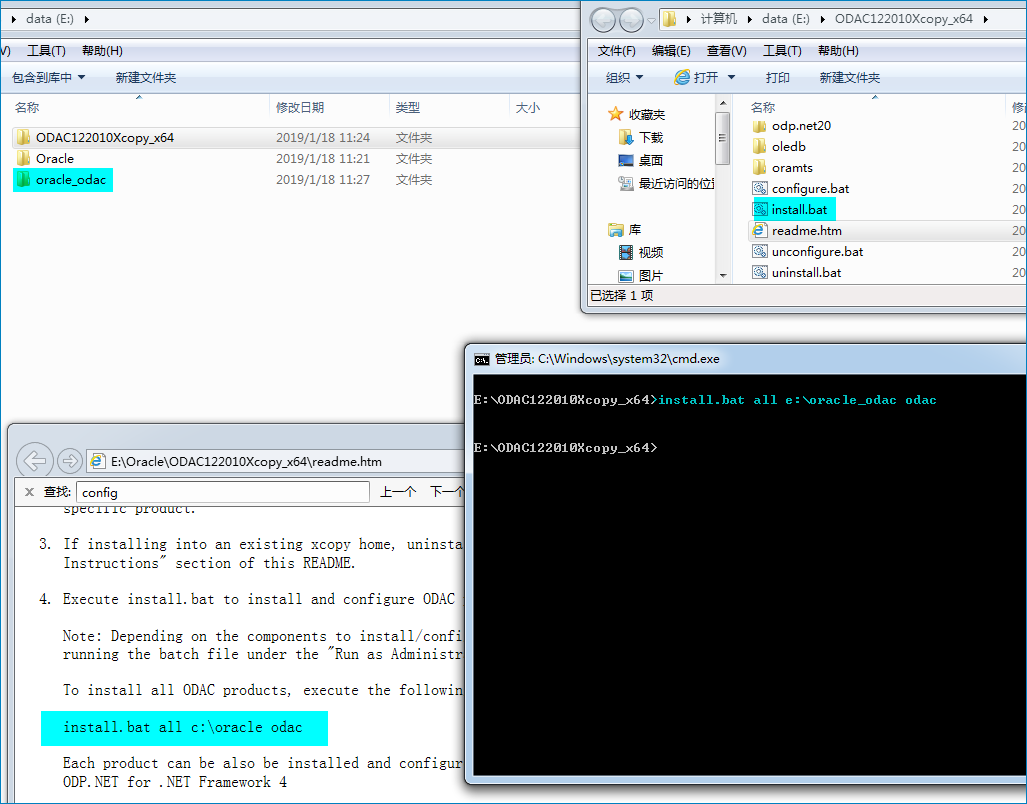Viewport: 1027px width, 804px height.
Task: Select the readme.htm file icon
Action: [760, 230]
